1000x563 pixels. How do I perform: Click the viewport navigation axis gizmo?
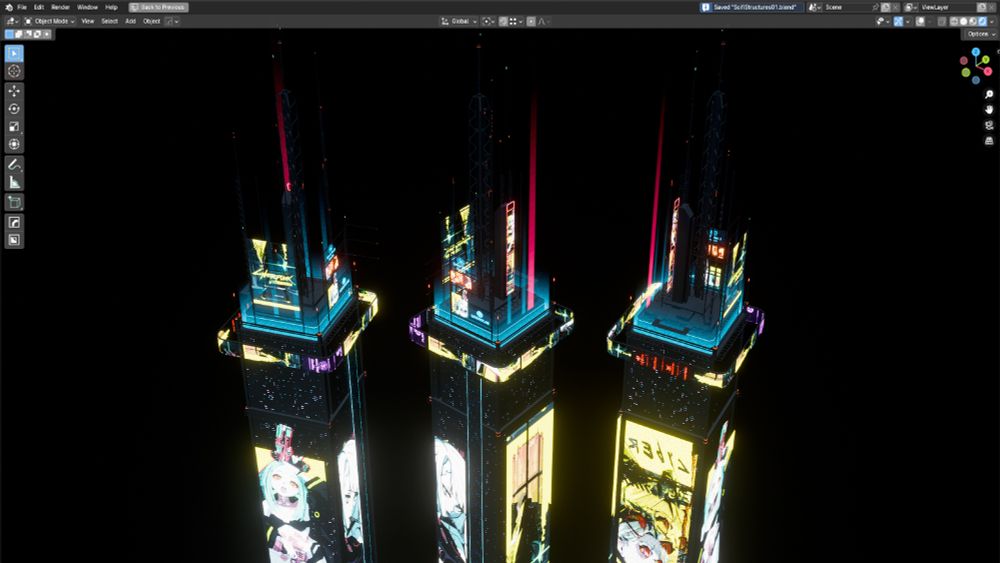(x=976, y=66)
